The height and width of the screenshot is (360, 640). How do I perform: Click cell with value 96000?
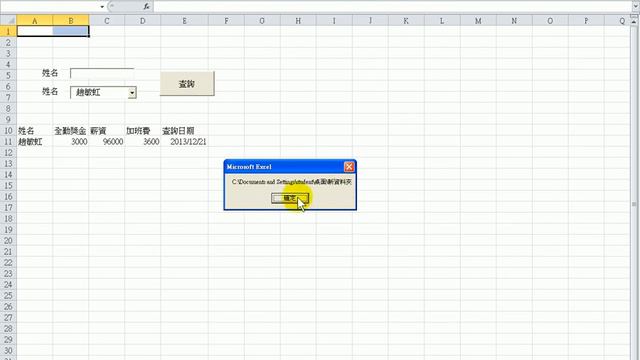pos(107,142)
